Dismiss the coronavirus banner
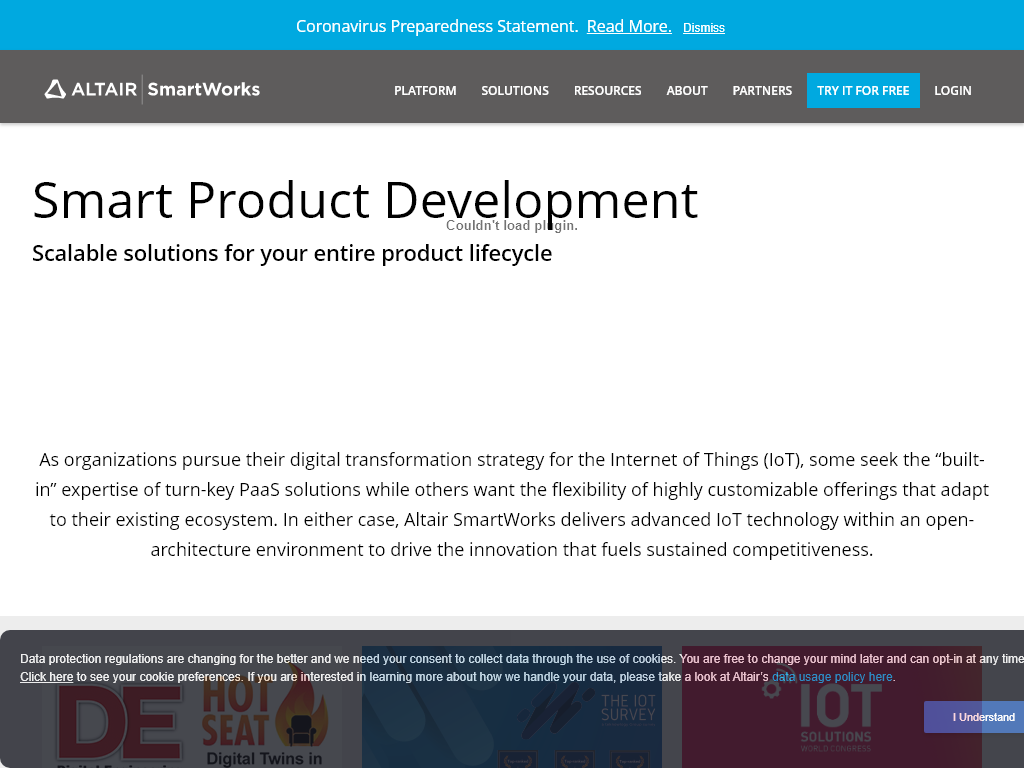1024x768 pixels. coord(703,27)
